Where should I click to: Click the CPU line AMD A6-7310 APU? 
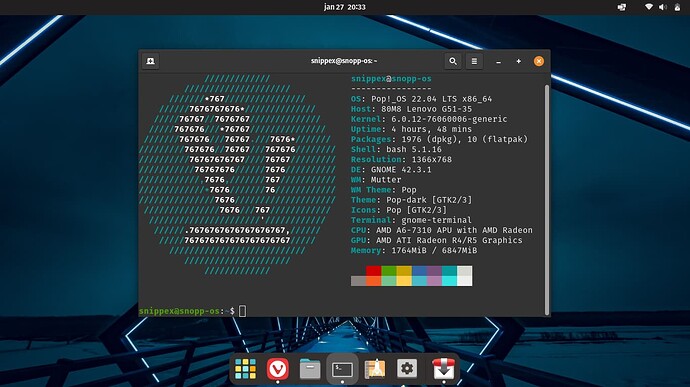coord(441,231)
